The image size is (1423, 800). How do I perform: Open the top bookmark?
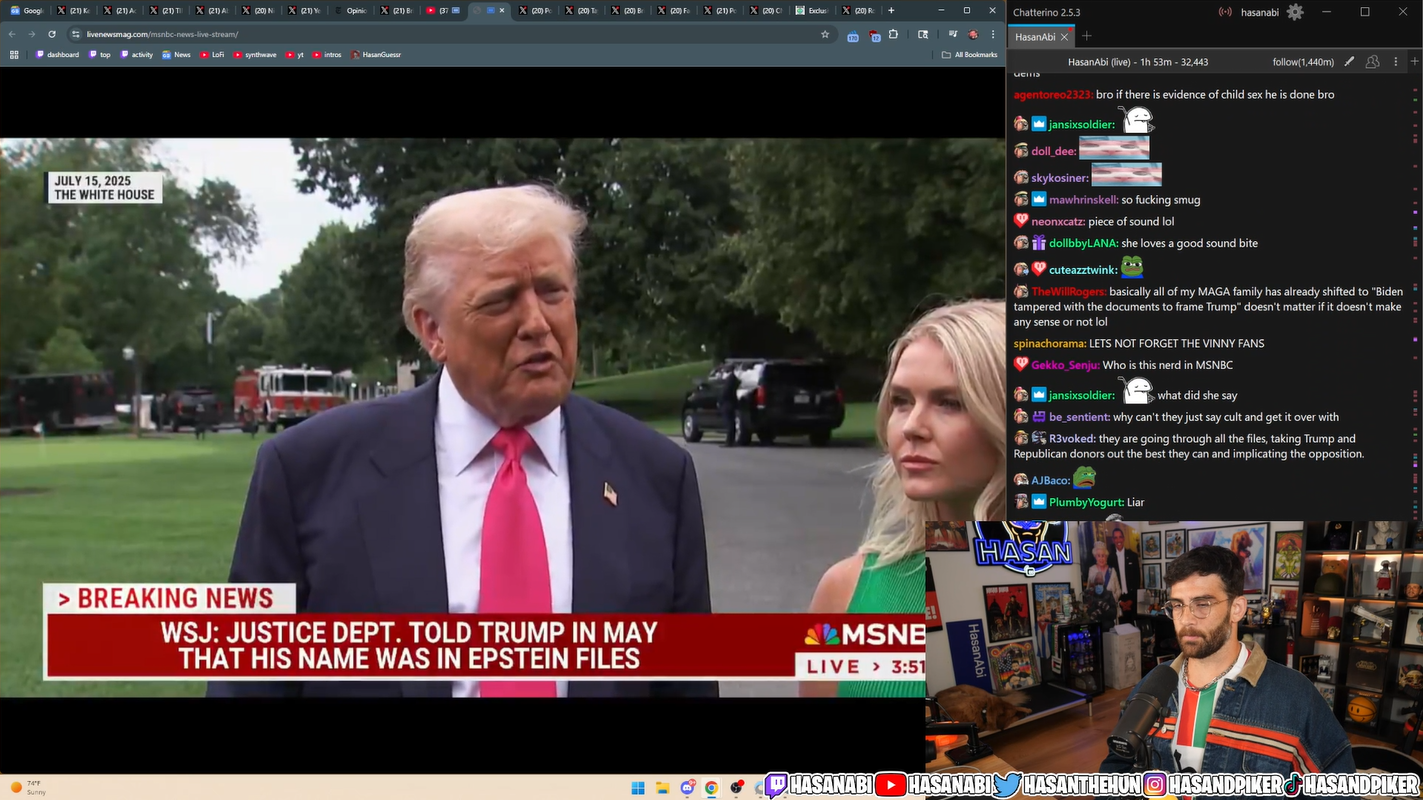point(101,55)
